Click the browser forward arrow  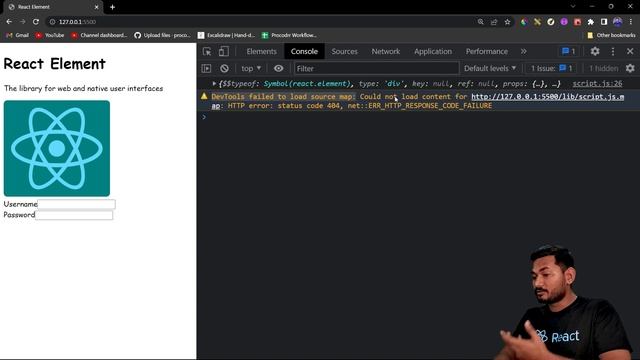(22, 22)
